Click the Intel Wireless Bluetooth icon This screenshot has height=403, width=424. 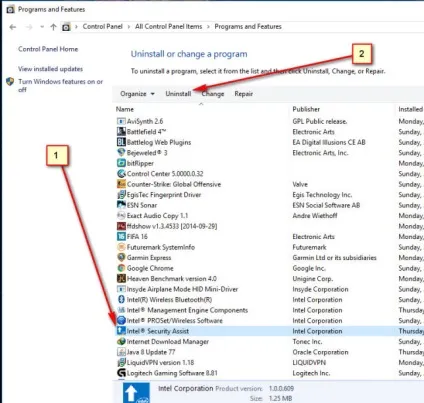click(x=121, y=300)
